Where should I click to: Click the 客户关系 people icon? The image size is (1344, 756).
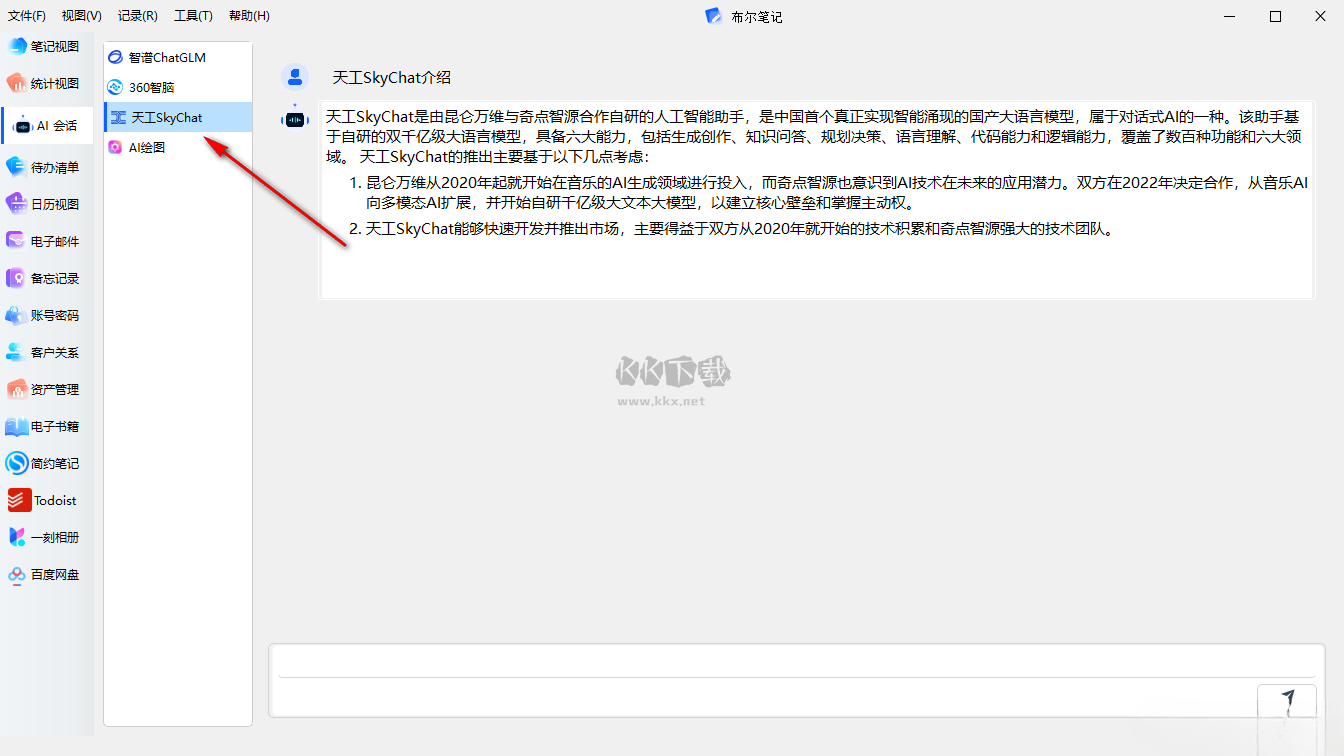(17, 352)
